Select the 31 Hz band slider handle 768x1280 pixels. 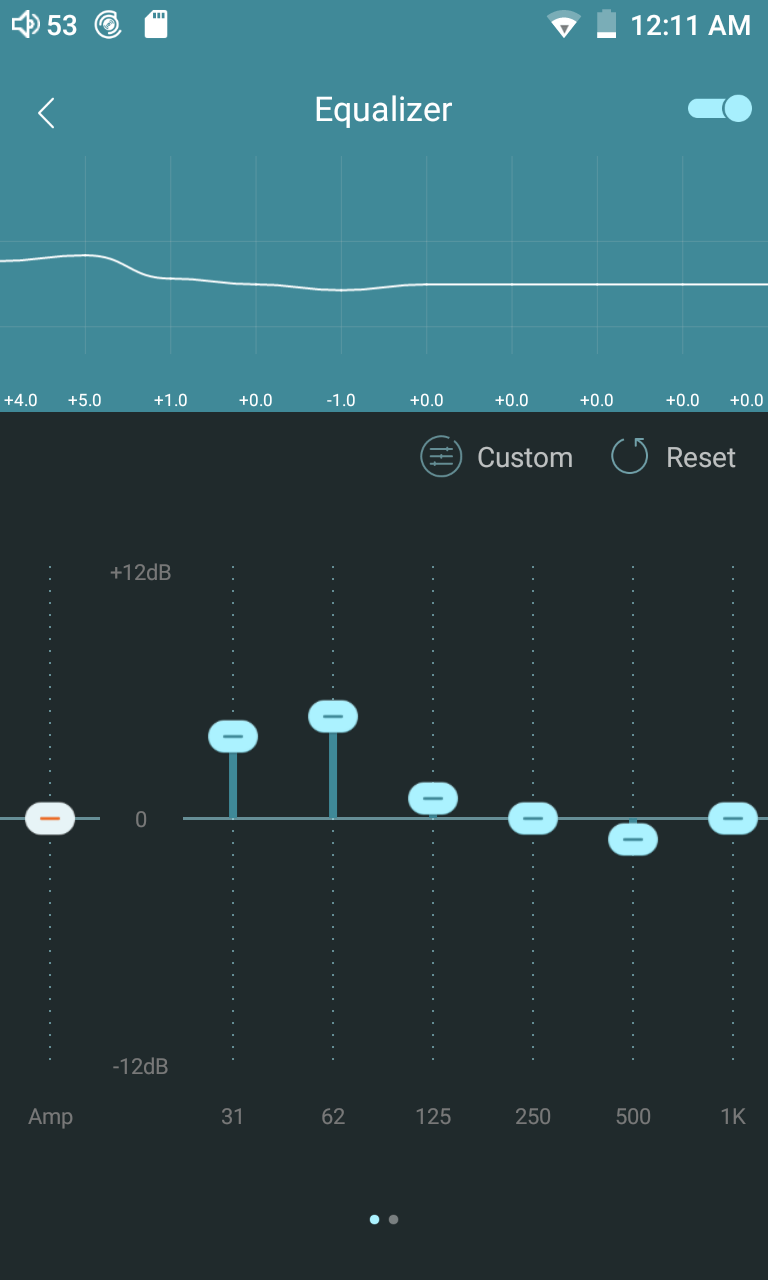pos(233,736)
